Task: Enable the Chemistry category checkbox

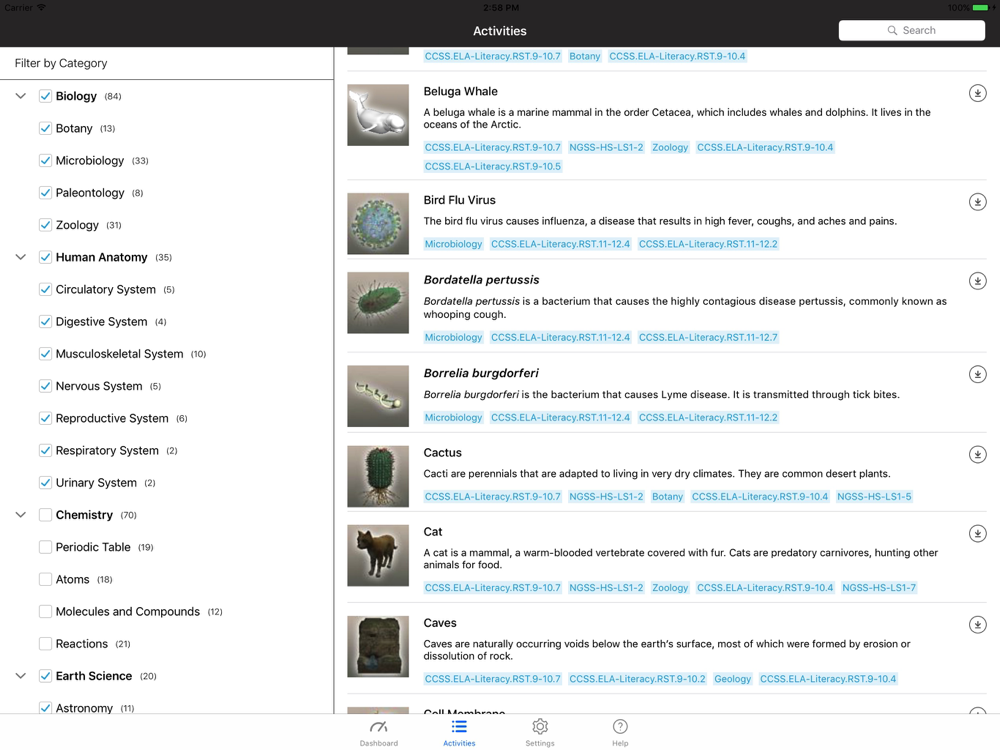Action: point(45,515)
